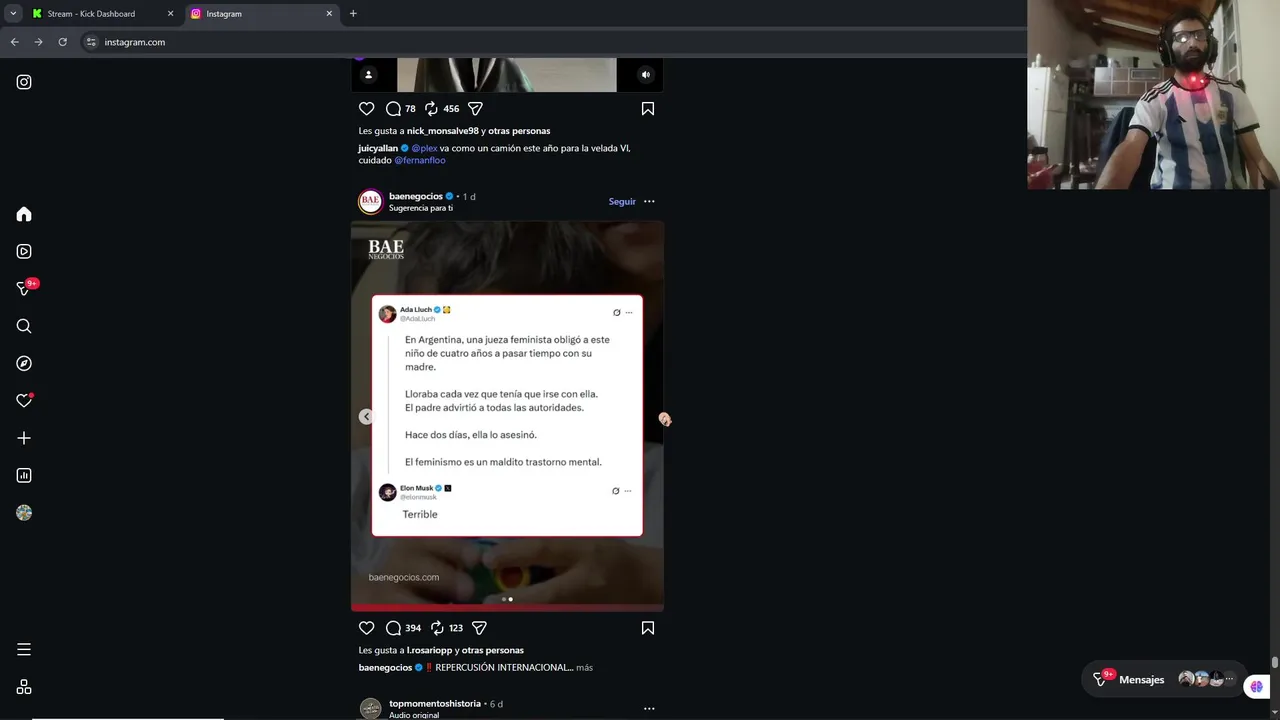The width and height of the screenshot is (1280, 720).
Task: Open comments on the baenegocios post
Action: click(394, 628)
